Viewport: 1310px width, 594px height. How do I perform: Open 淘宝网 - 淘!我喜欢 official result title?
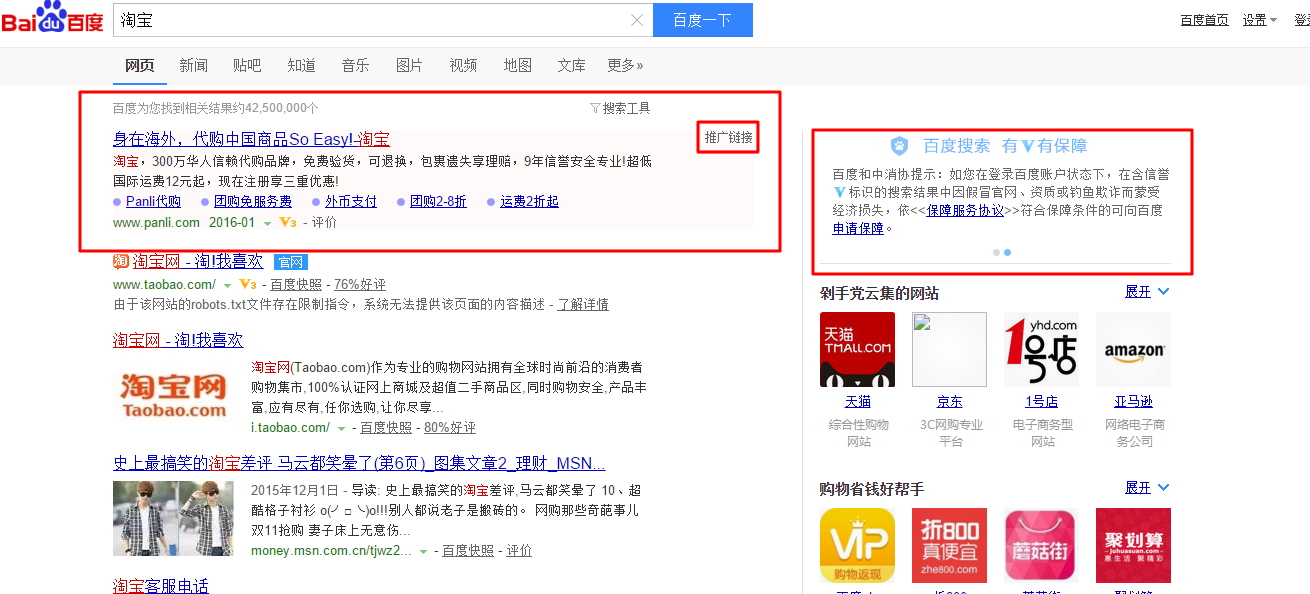click(x=197, y=261)
